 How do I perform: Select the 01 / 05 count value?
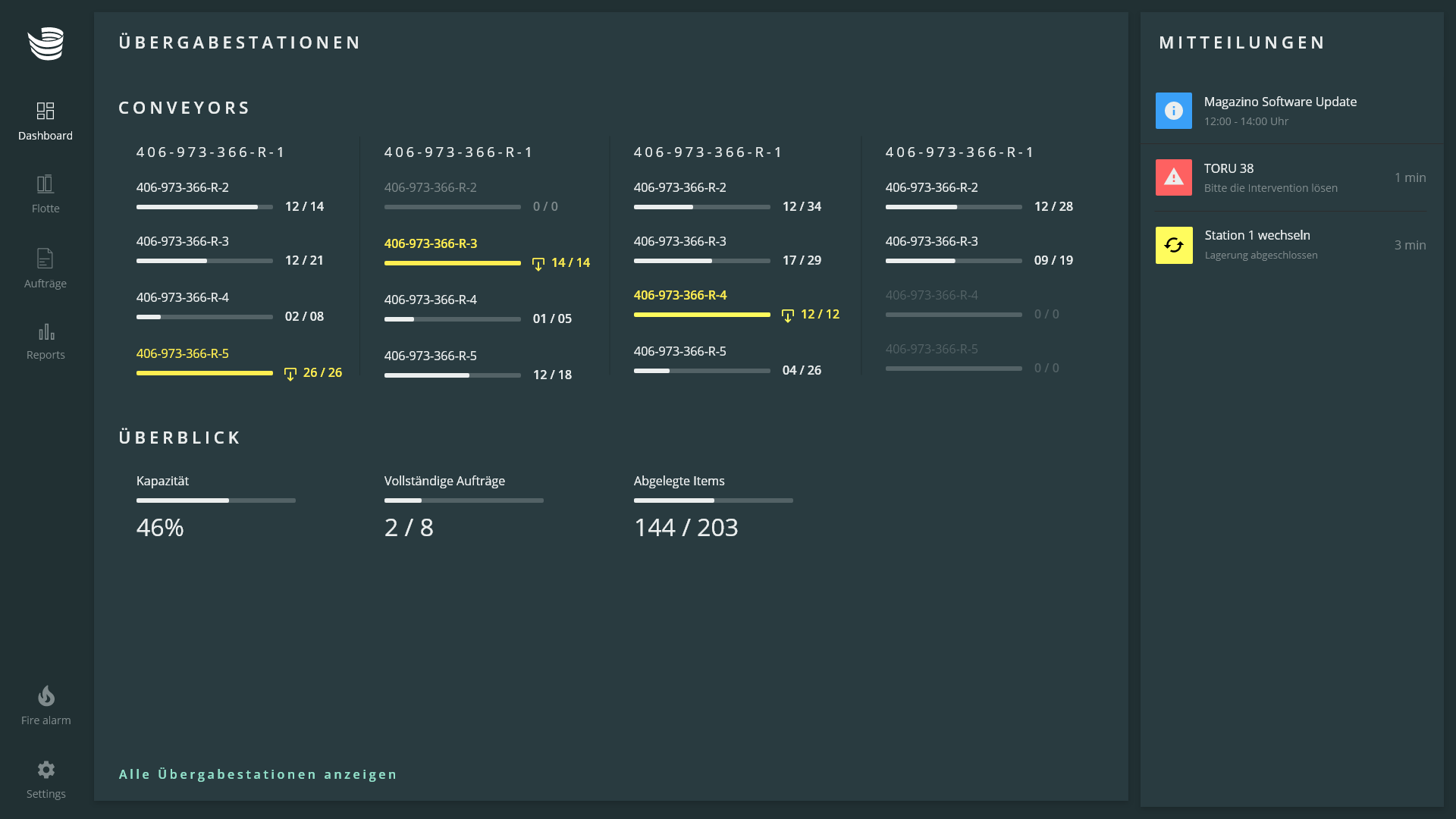click(552, 318)
